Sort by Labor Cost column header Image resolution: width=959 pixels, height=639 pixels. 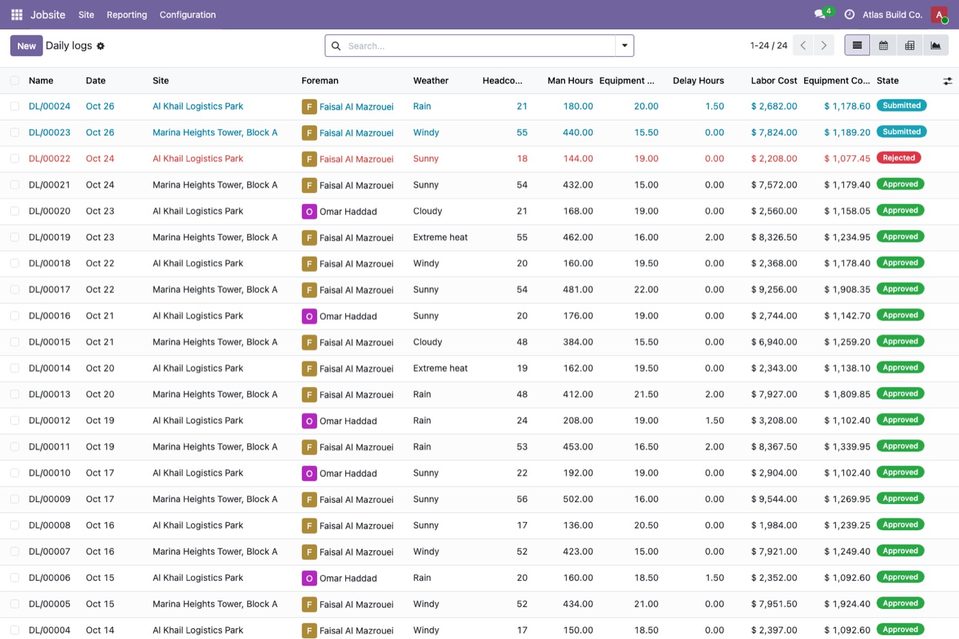point(774,81)
